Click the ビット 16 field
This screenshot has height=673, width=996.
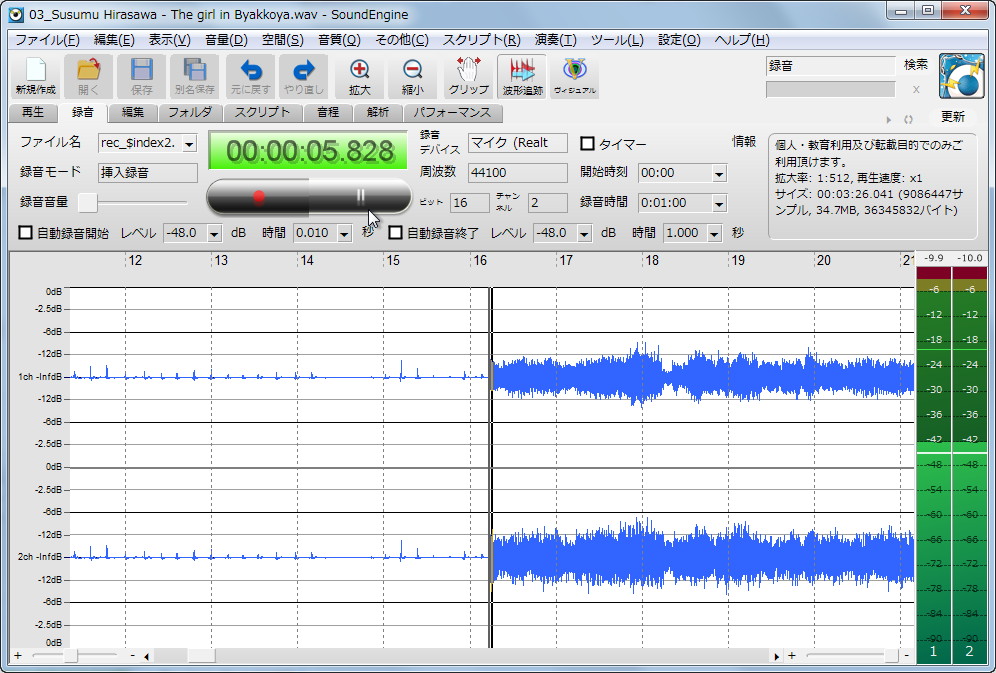[x=469, y=203]
